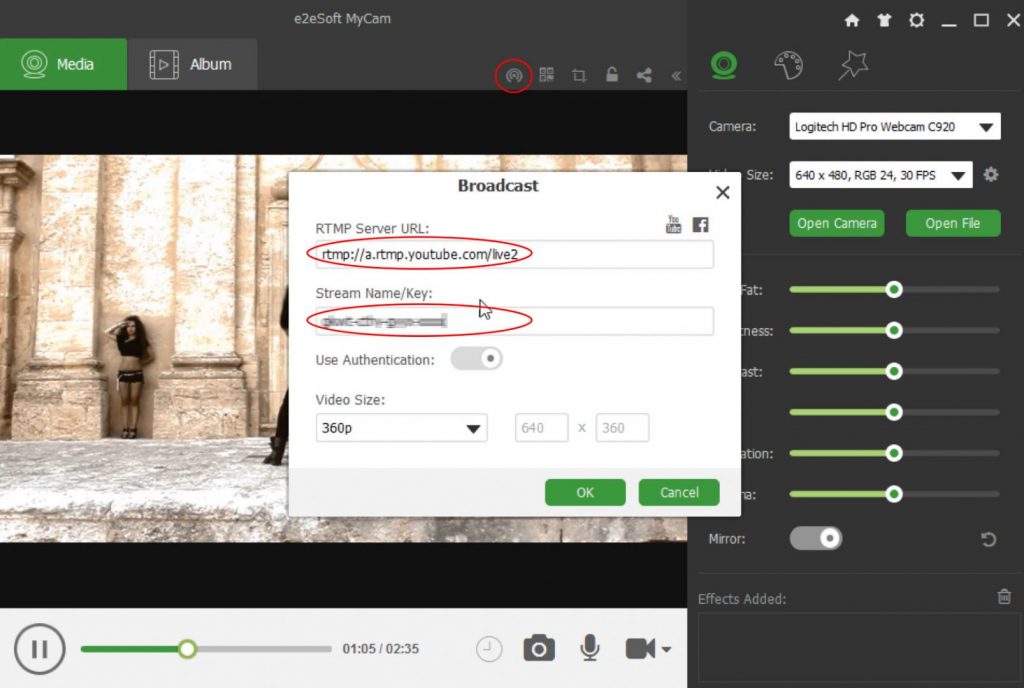
Task: Select the Media tab
Action: [x=63, y=64]
